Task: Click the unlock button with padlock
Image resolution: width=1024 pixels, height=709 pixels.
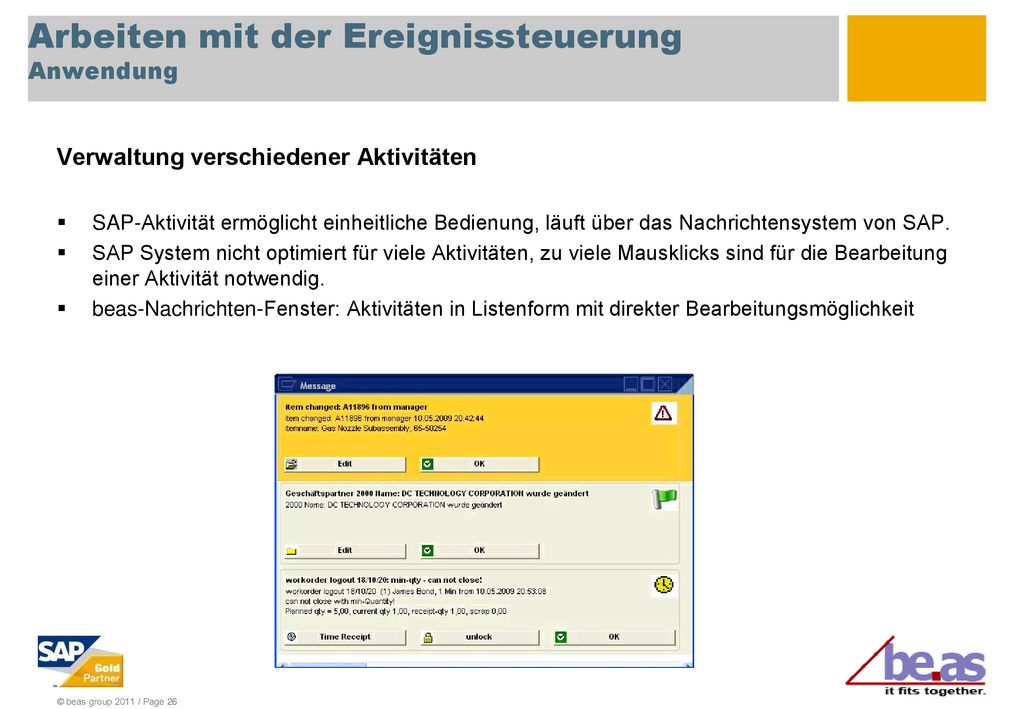Action: pos(479,637)
